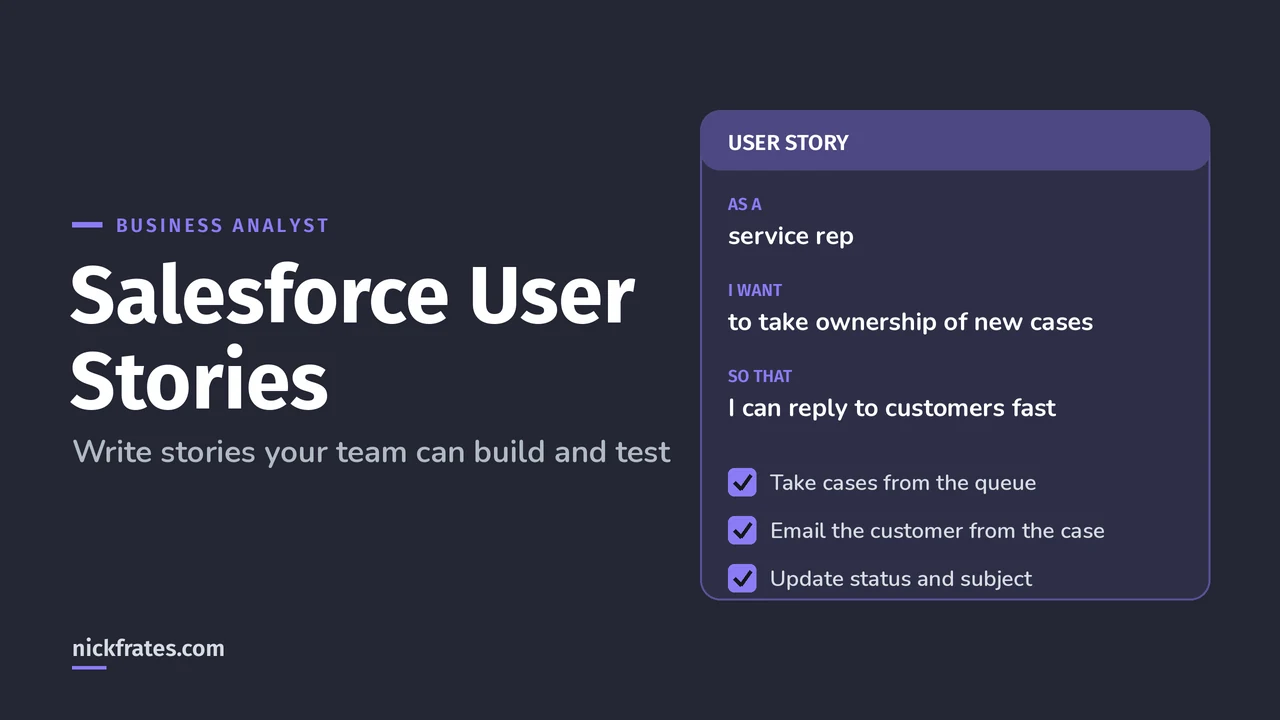Click the 'USER STORY' card header
Screen dimensions: 1280x720
point(955,141)
